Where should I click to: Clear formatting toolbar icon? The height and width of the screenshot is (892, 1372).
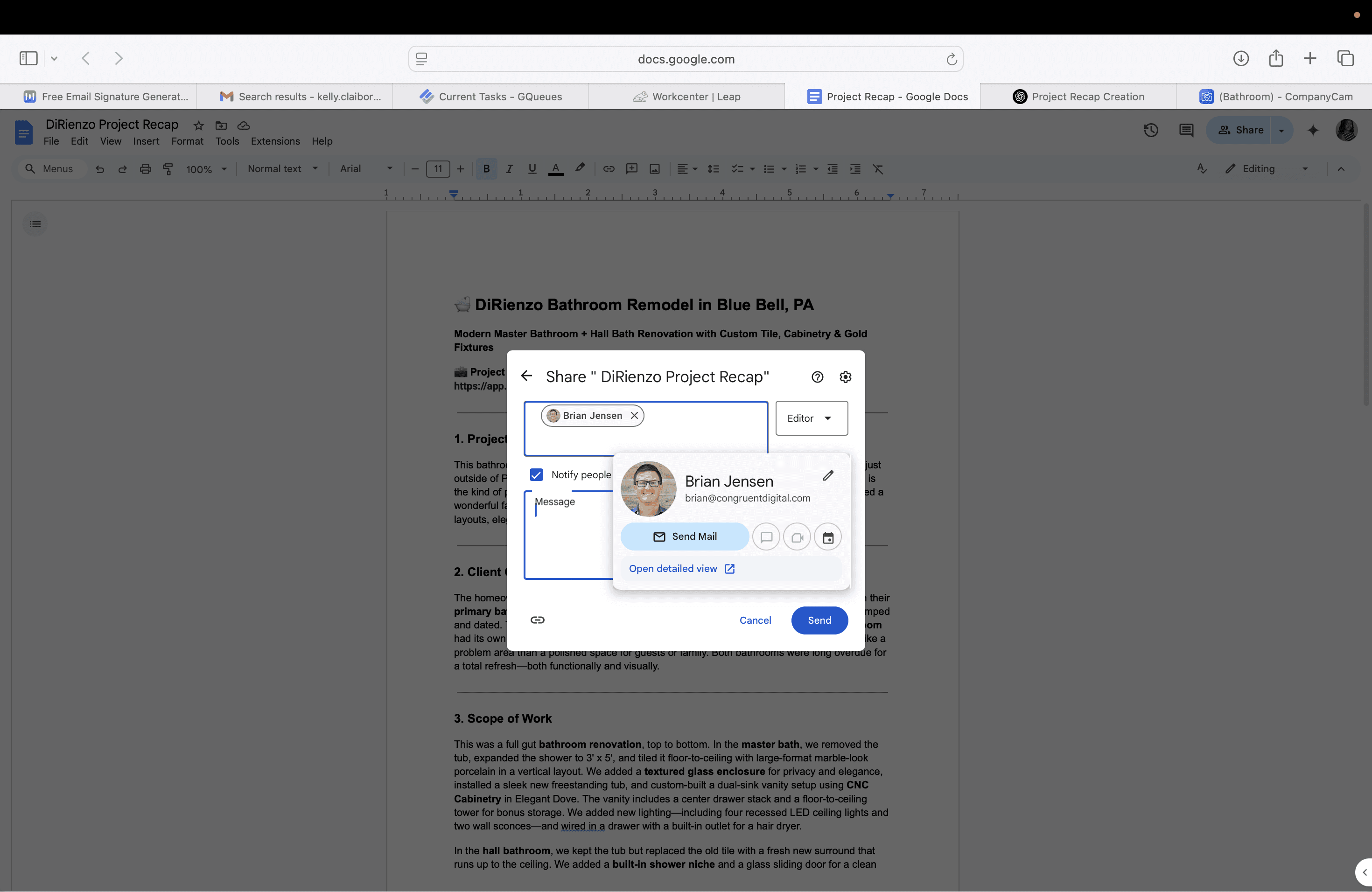click(x=877, y=169)
